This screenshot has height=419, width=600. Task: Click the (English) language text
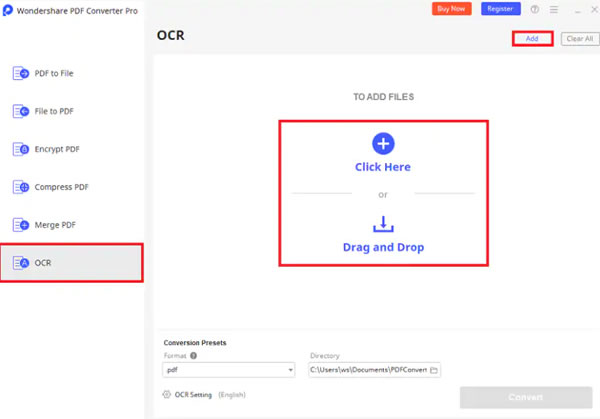click(232, 395)
